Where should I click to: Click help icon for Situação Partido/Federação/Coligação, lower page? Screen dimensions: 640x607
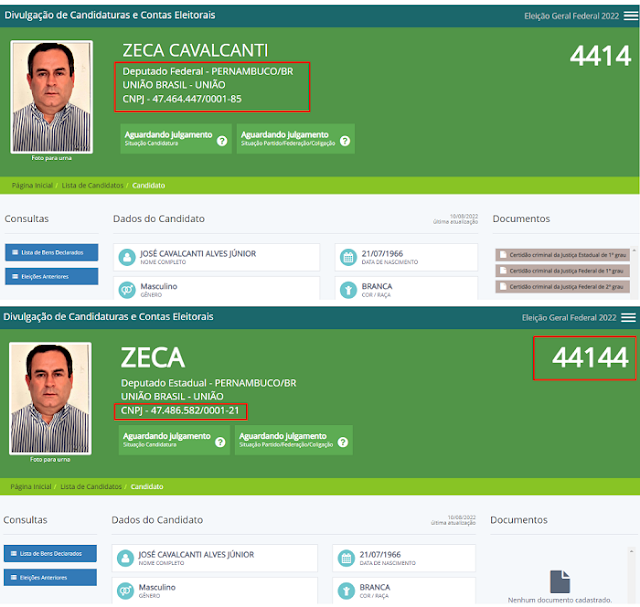343,442
